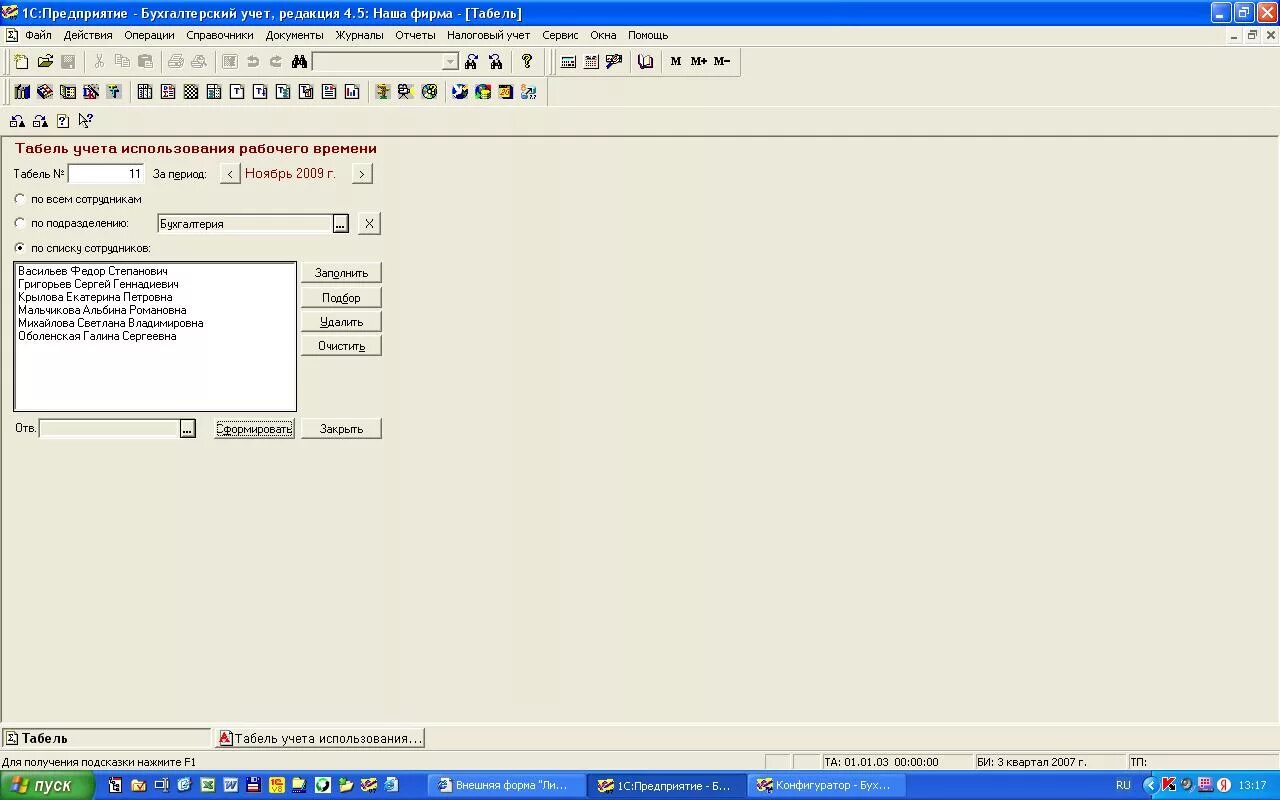Select 'по подразделению' radio button

point(20,223)
